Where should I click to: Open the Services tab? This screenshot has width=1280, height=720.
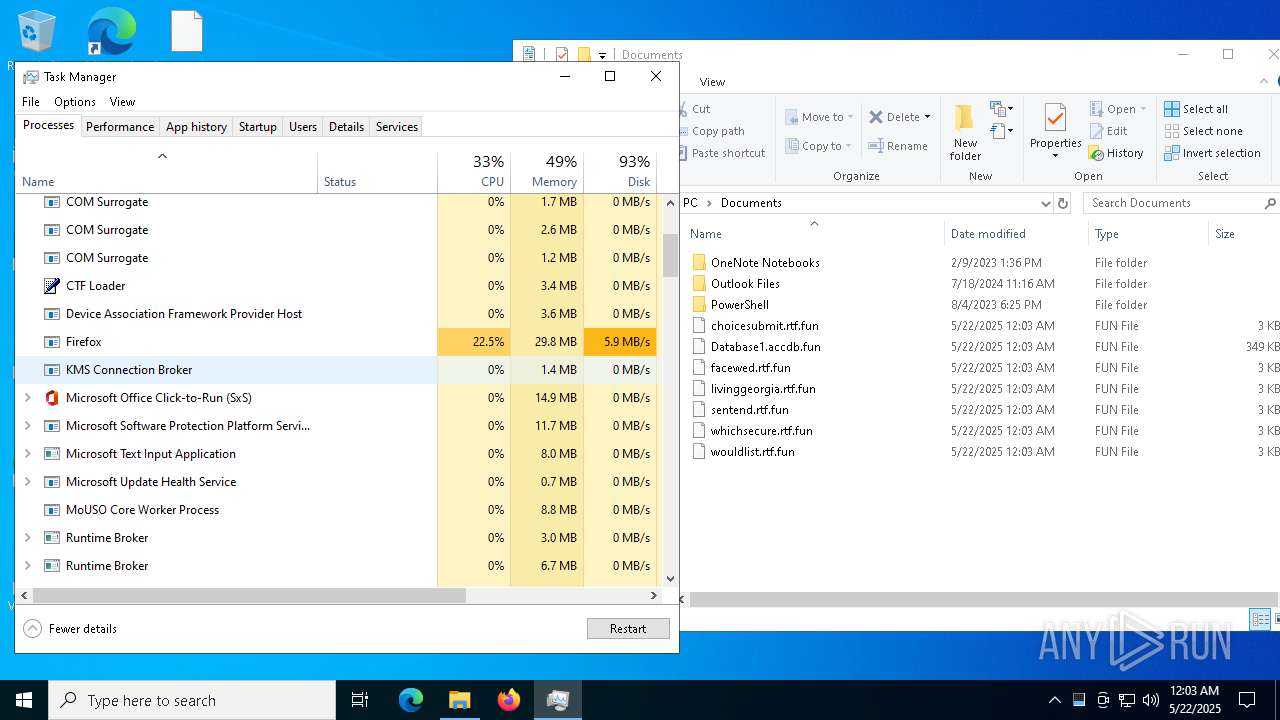click(397, 127)
